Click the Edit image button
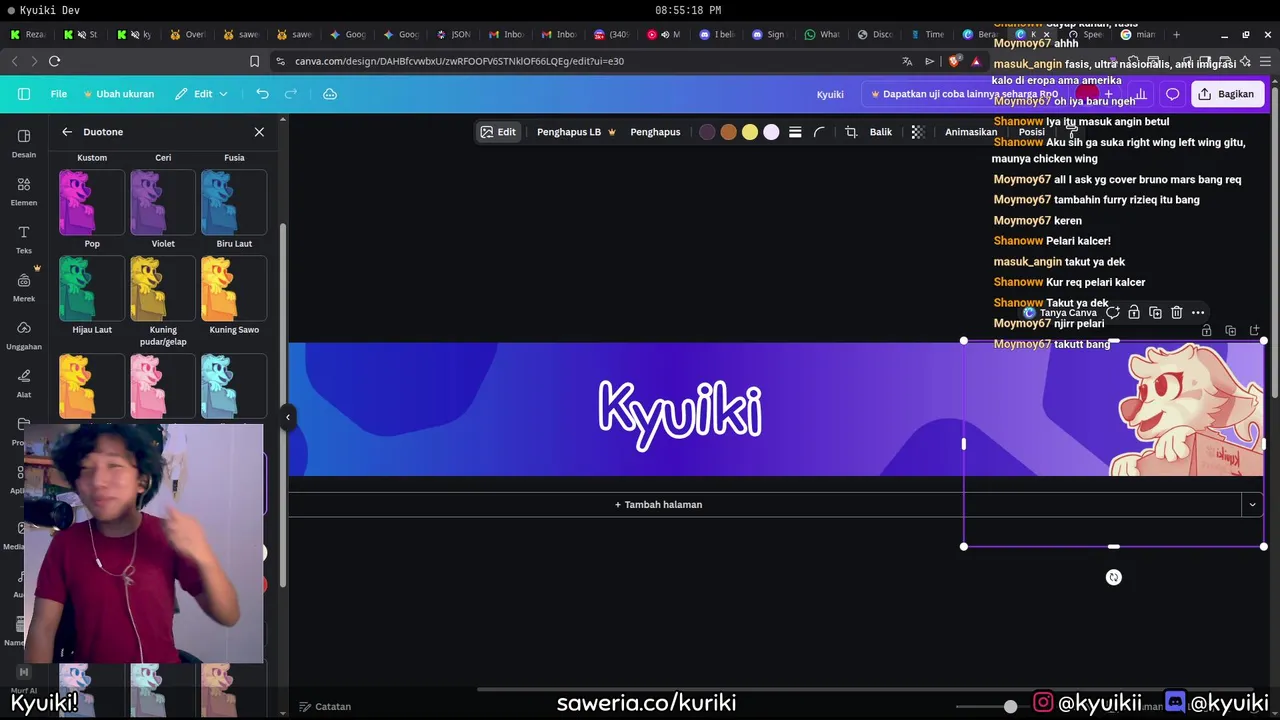The image size is (1280, 720). tap(498, 132)
